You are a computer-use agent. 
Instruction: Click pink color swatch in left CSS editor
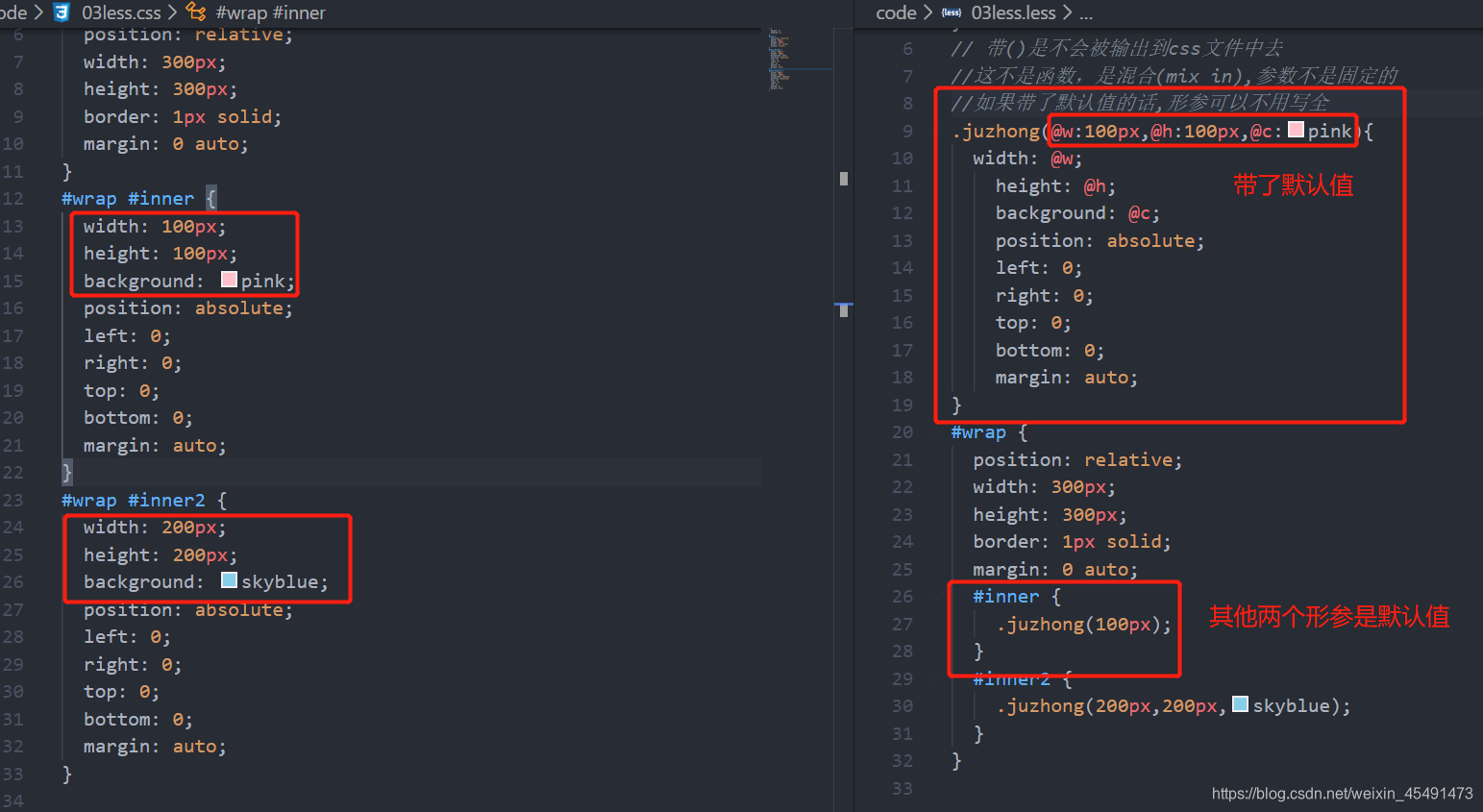point(229,280)
